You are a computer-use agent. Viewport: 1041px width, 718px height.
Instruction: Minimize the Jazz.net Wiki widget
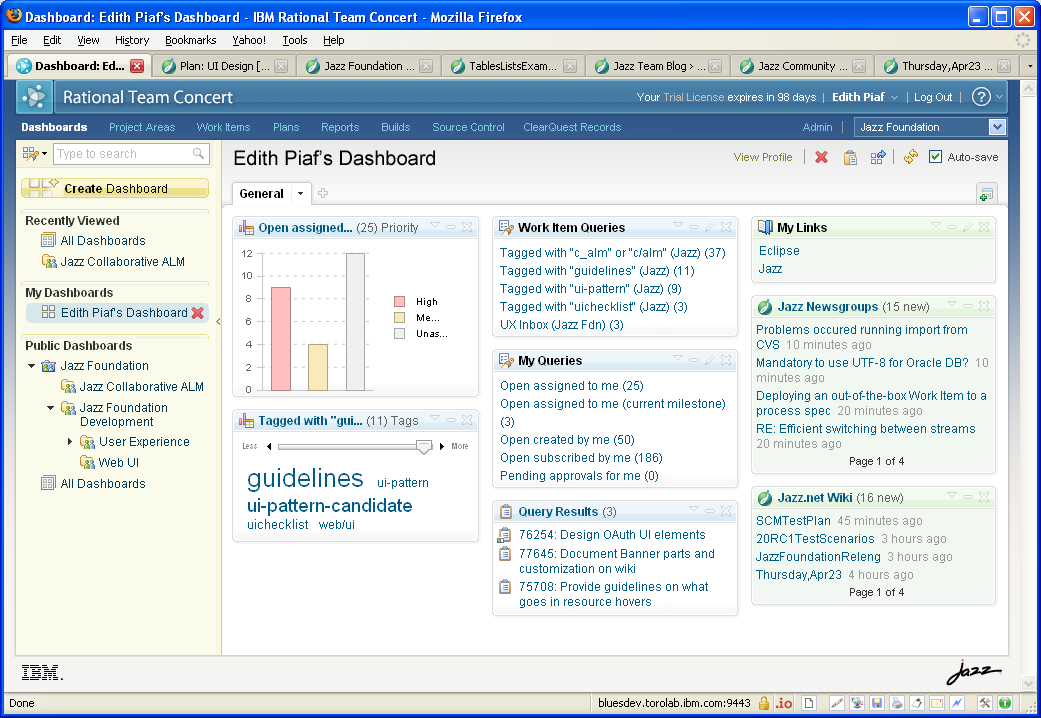(968, 497)
